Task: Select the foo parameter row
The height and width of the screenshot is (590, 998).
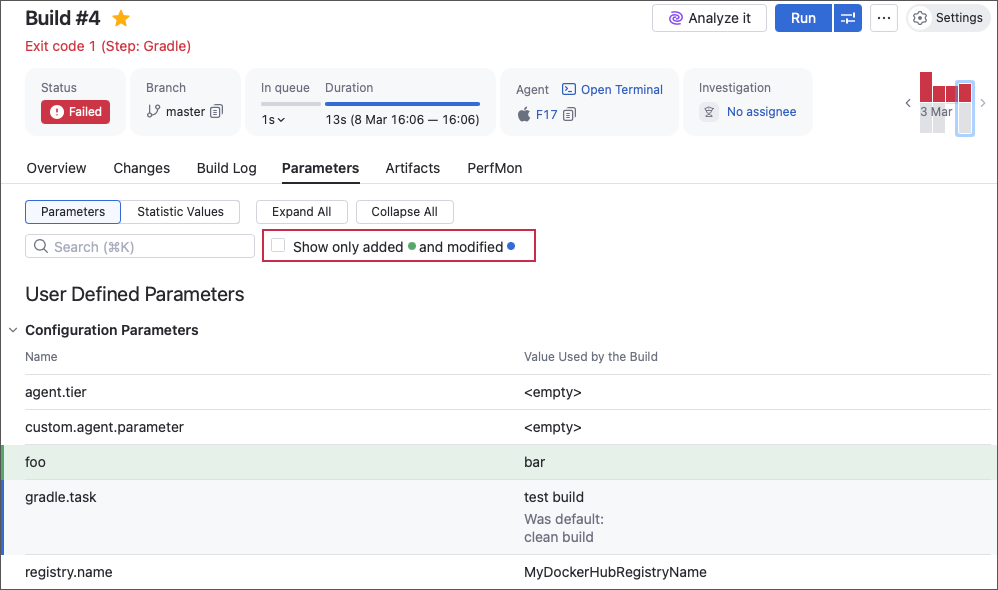Action: 499,462
